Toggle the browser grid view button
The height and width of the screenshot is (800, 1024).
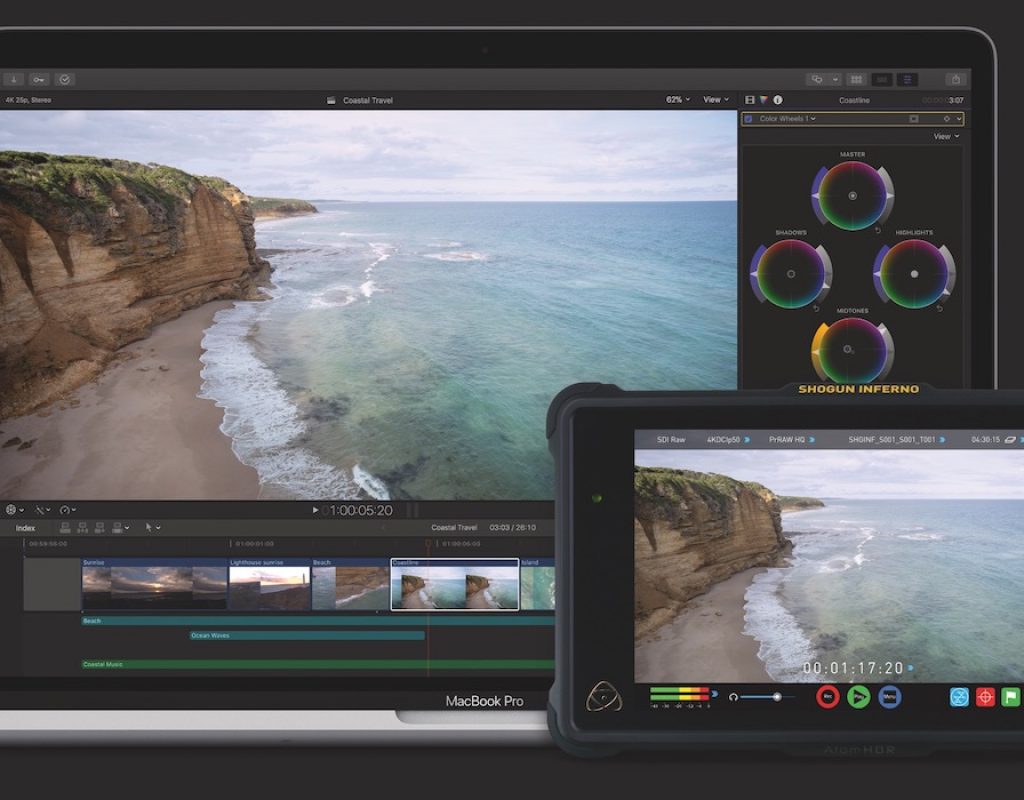pyautogui.click(x=856, y=80)
